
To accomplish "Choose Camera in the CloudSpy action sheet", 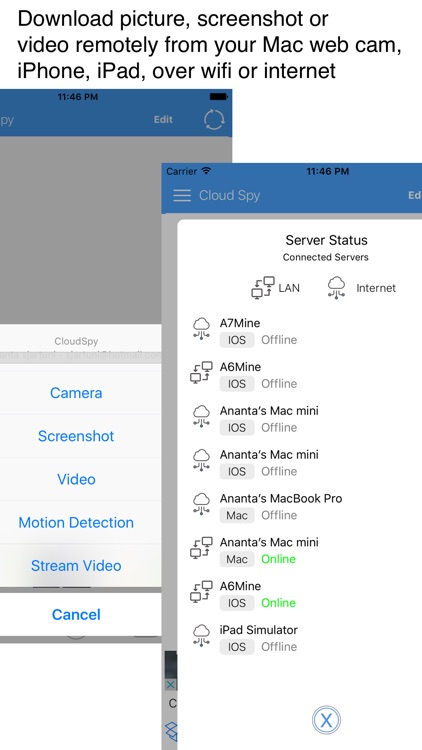I will (76, 393).
